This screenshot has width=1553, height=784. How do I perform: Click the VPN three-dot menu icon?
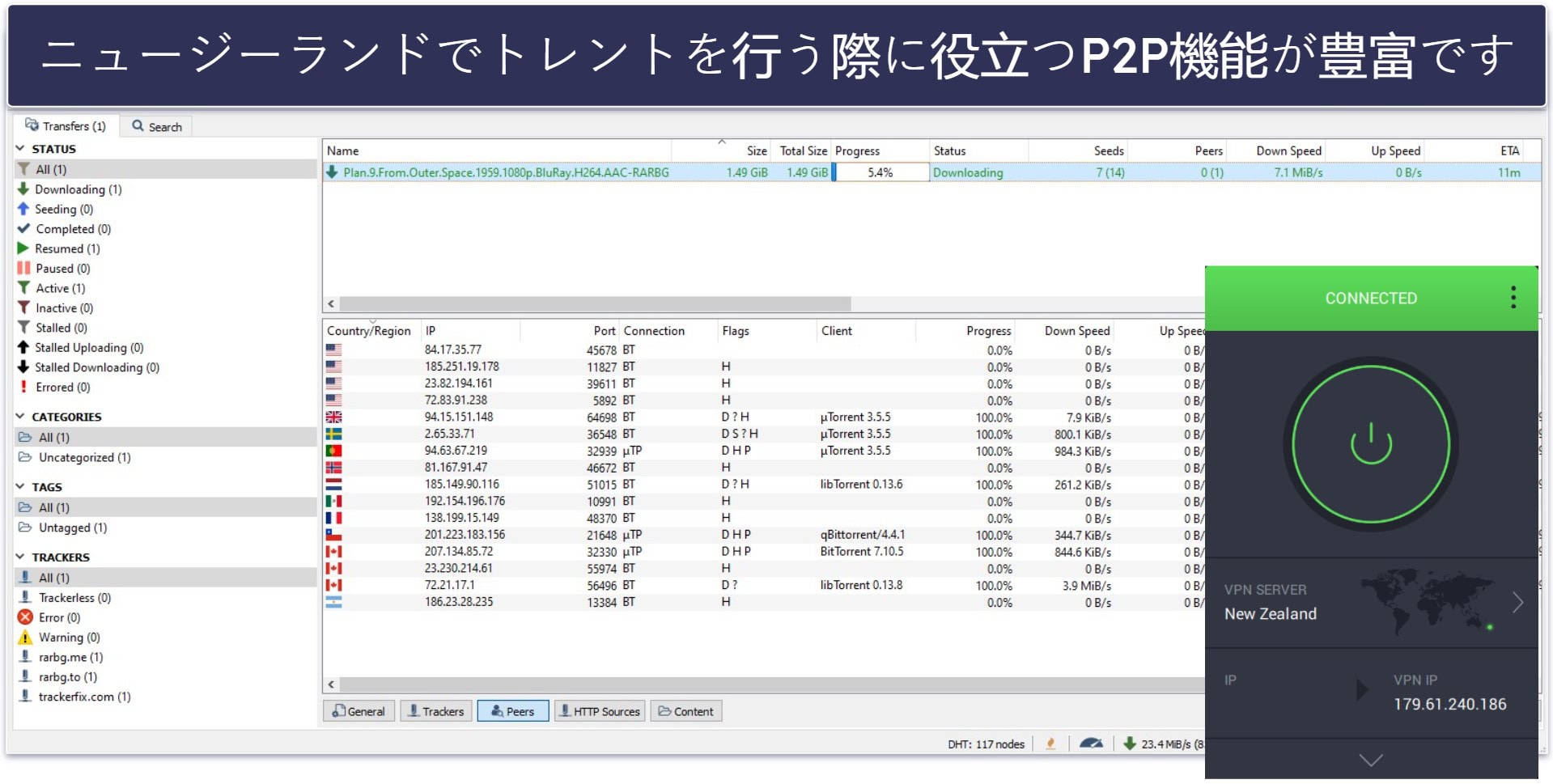coord(1513,298)
